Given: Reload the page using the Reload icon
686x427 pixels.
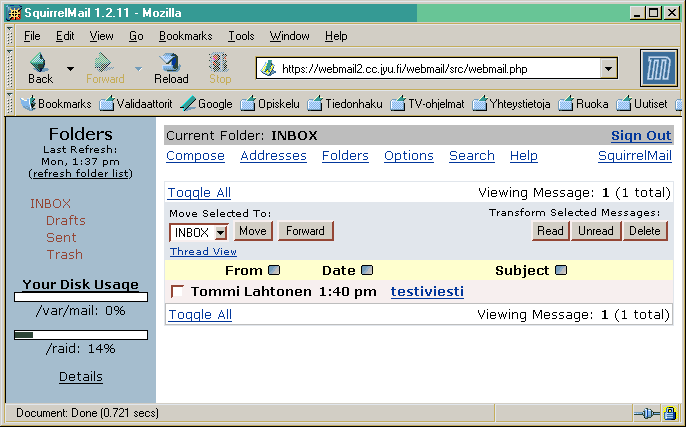Looking at the screenshot, I should coord(171,62).
